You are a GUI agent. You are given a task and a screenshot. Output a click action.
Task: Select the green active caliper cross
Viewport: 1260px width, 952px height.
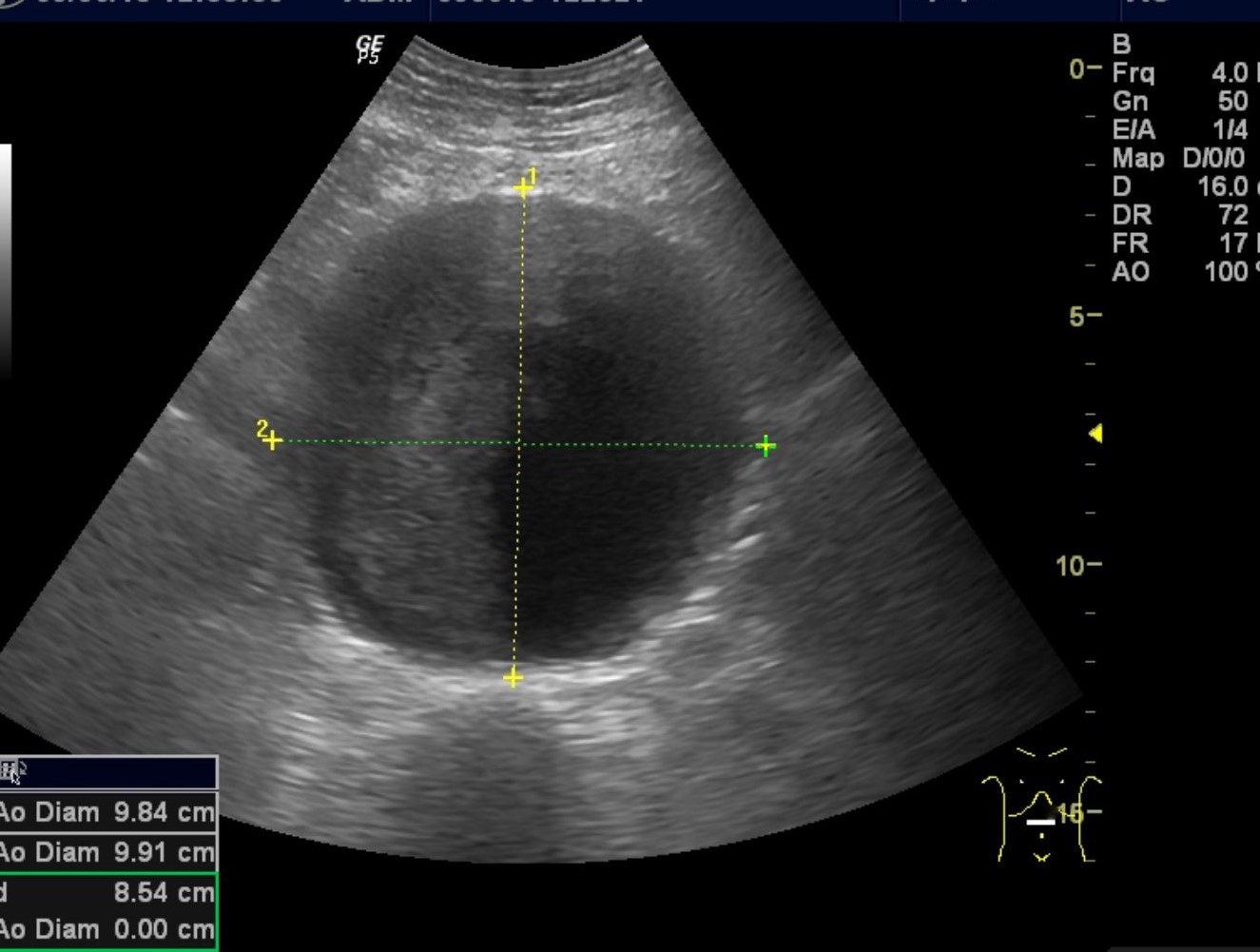(x=766, y=445)
